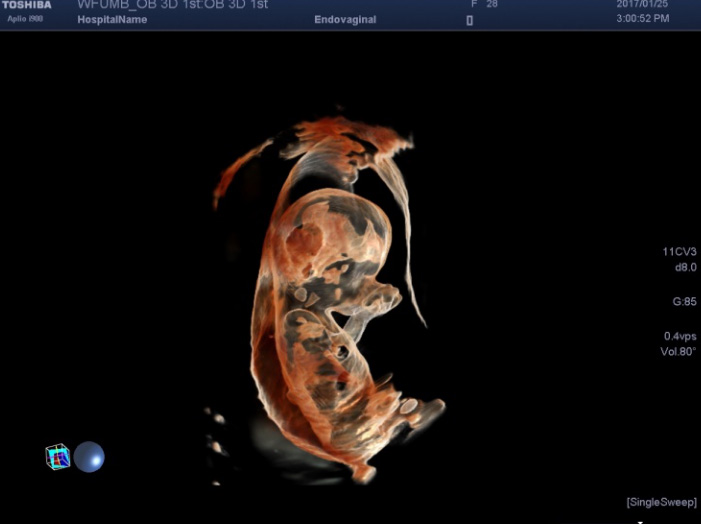Click the Vol.80° volume angle readout
The height and width of the screenshot is (524, 701).
click(679, 352)
